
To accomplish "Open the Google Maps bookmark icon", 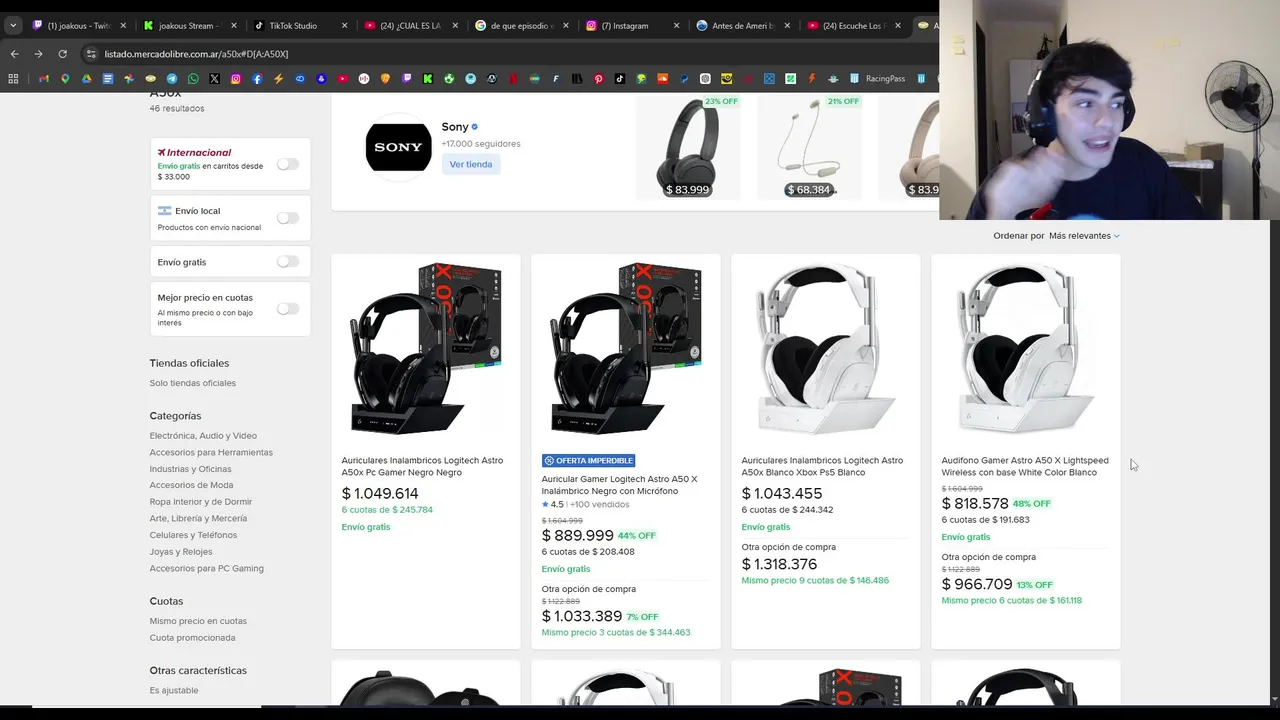I will (65, 78).
